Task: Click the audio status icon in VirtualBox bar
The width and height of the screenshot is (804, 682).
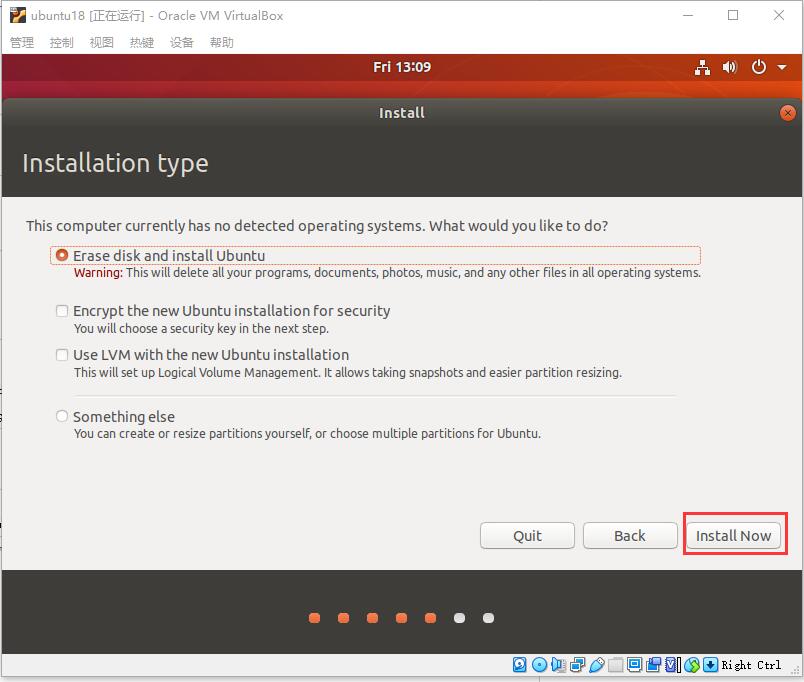Action: tap(558, 665)
